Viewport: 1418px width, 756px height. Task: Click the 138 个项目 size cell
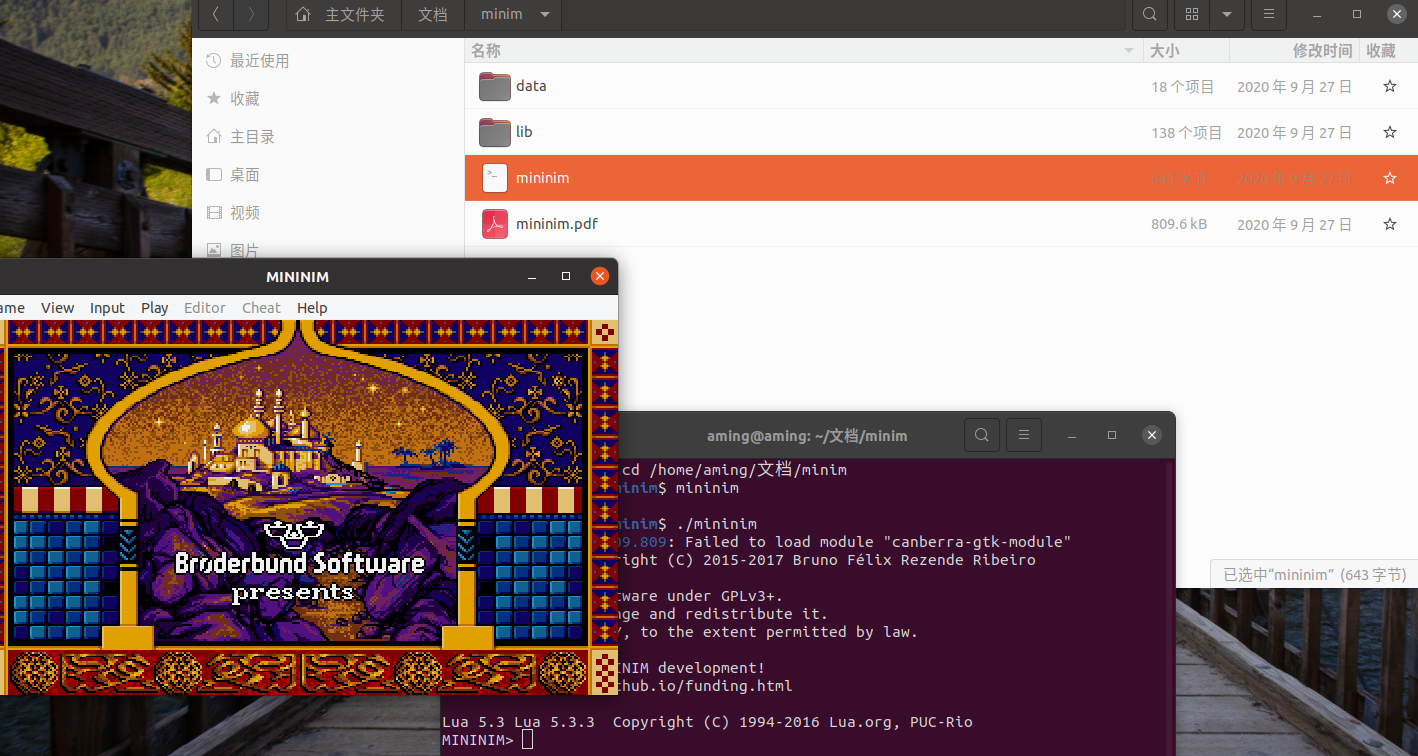tap(1187, 132)
